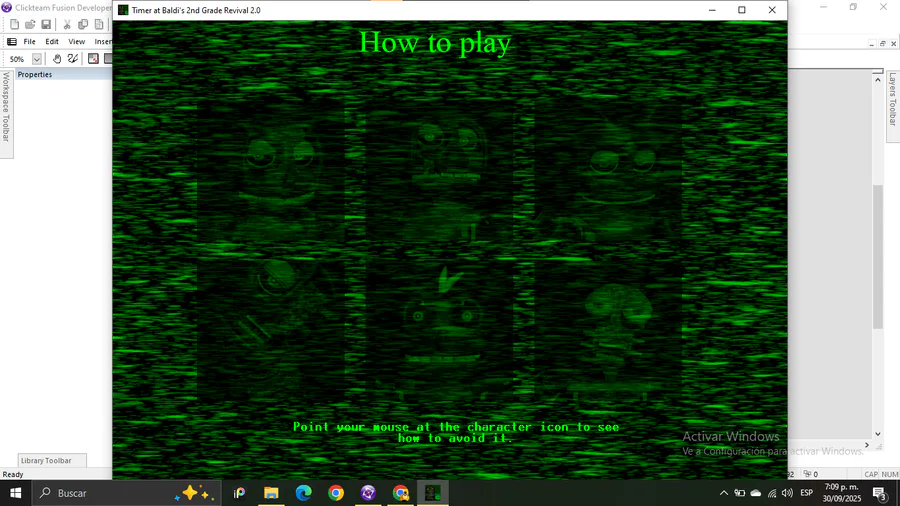
Task: Click the game window title bar icon
Action: [123, 10]
